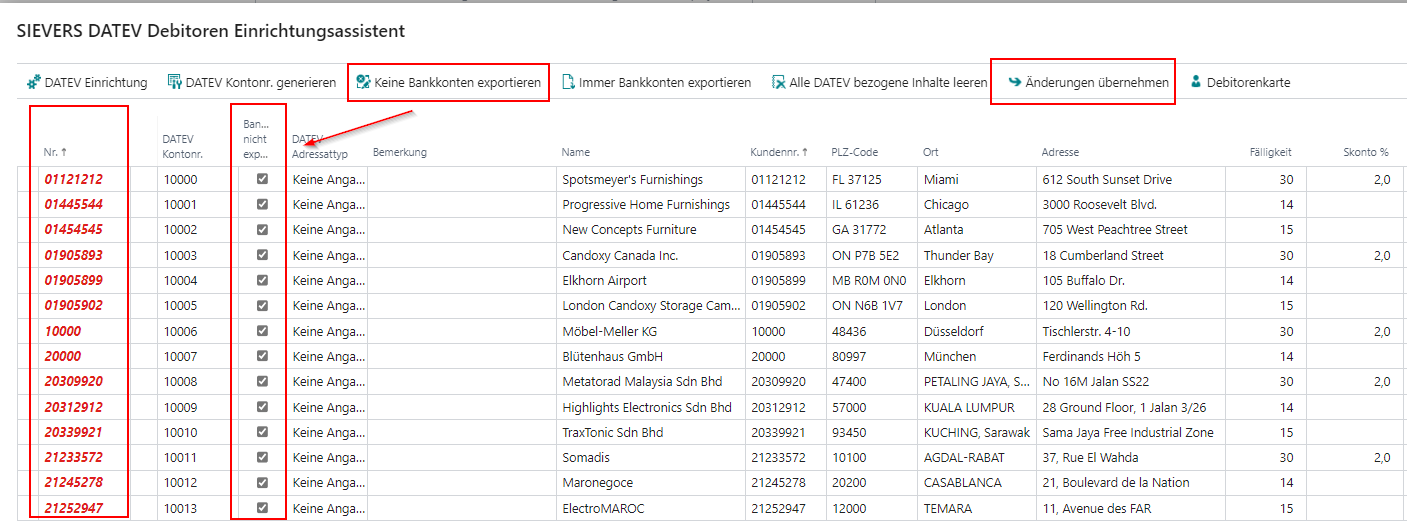This screenshot has height=521, width=1407.
Task: Click the Keine Bankkonten exportieren icon
Action: 363,83
